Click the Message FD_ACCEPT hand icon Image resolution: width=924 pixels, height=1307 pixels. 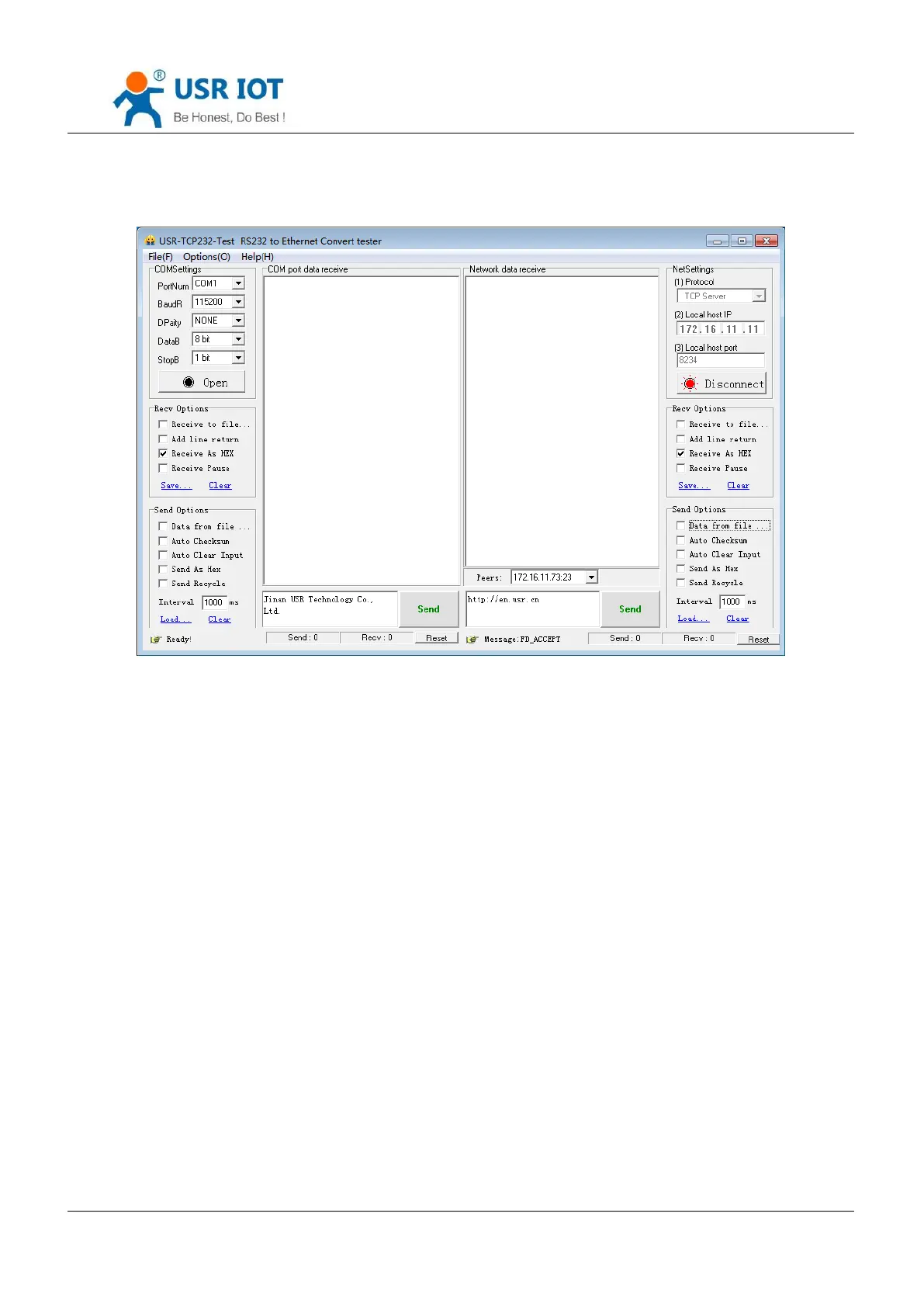pyautogui.click(x=472, y=640)
